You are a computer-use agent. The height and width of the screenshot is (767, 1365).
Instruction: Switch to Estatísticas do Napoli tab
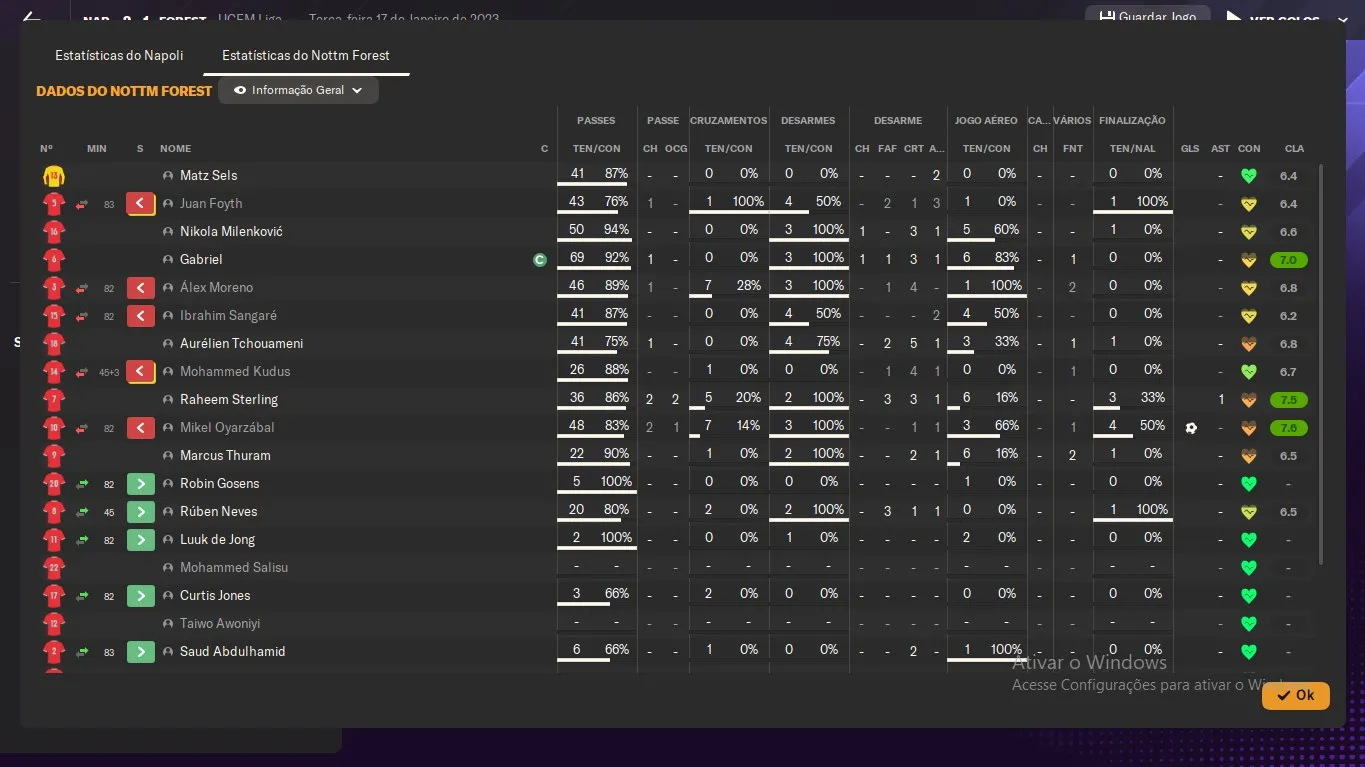pos(119,56)
